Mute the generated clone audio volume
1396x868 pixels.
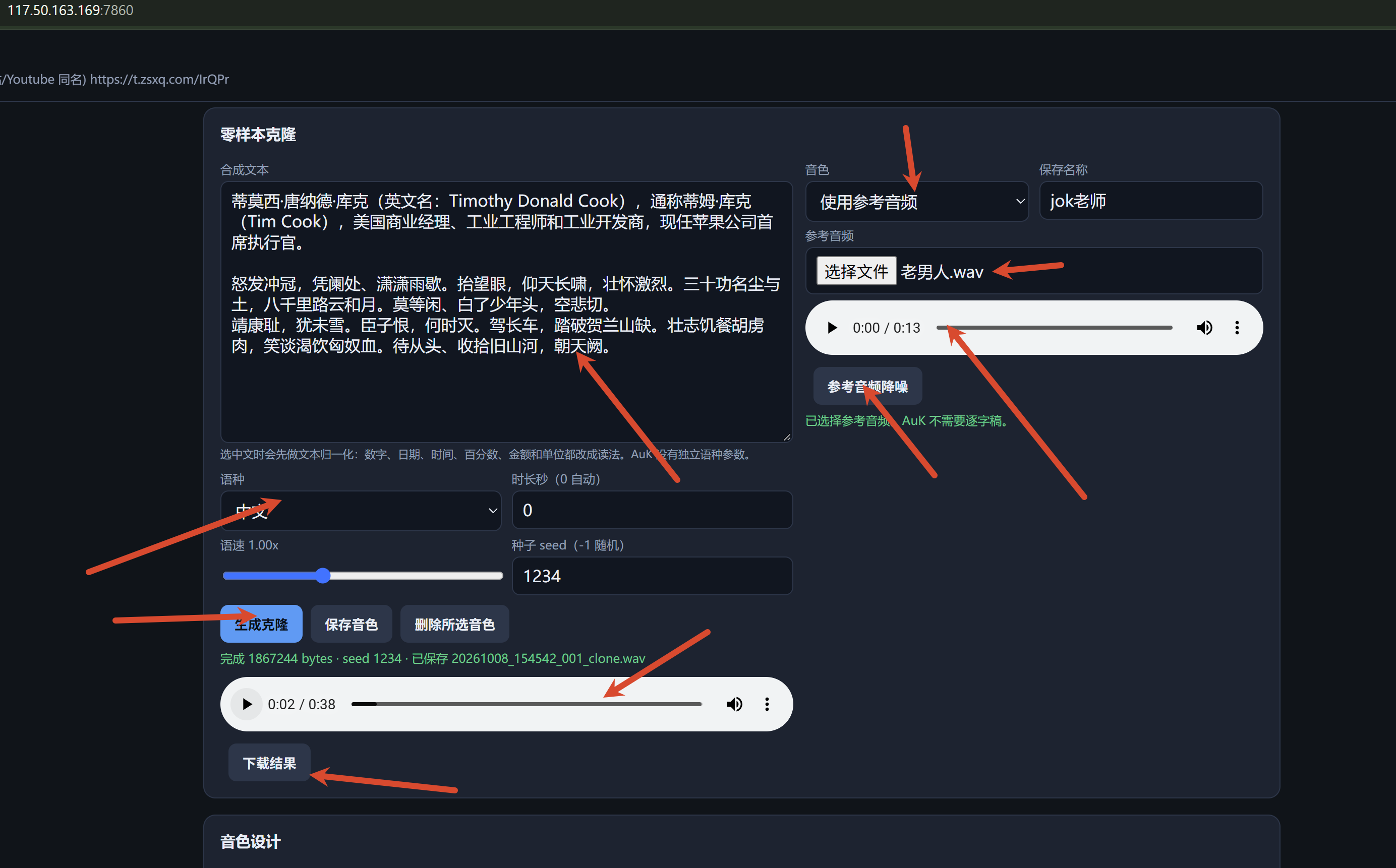pos(734,704)
